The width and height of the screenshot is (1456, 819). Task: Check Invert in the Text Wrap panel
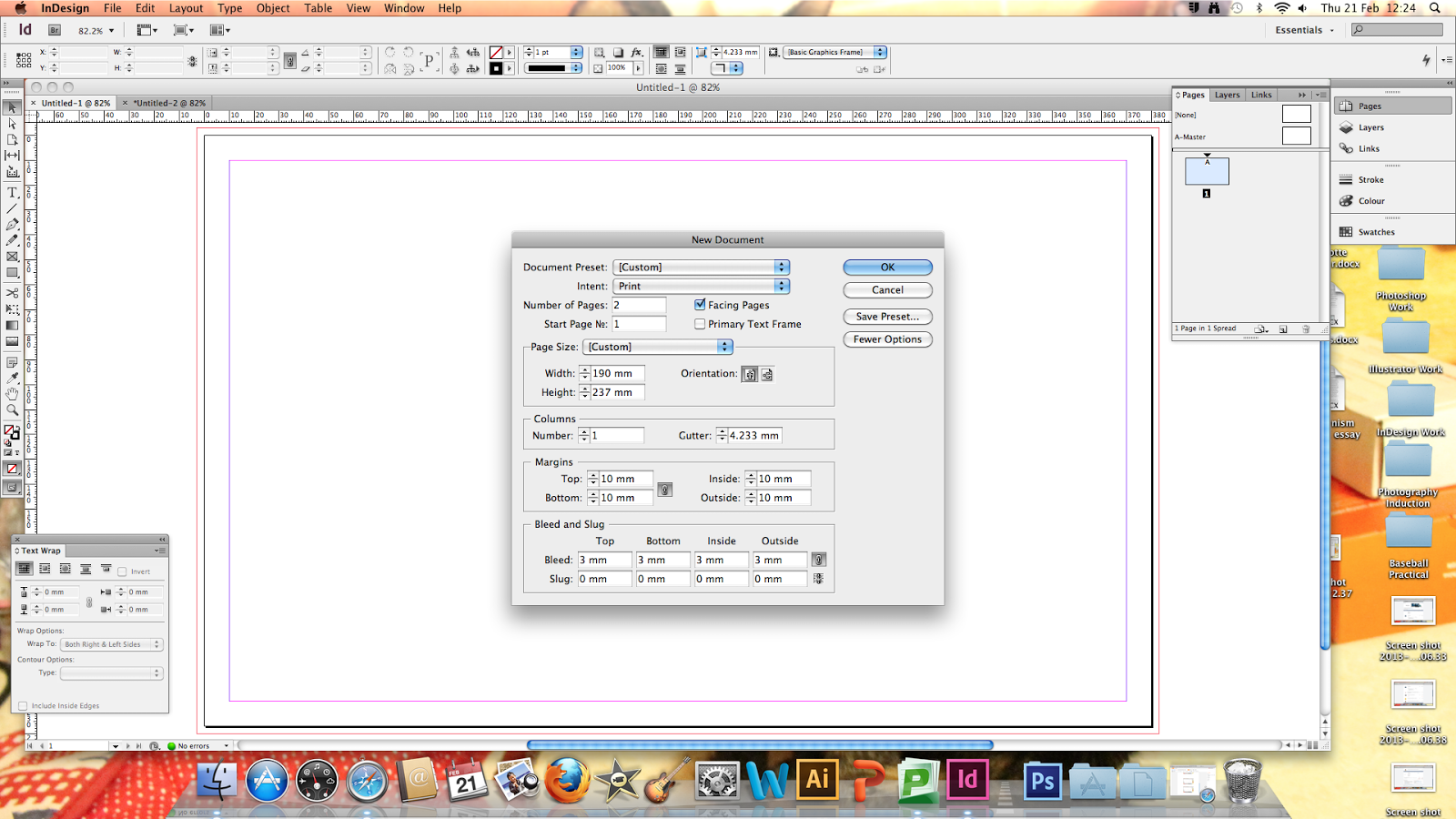123,571
